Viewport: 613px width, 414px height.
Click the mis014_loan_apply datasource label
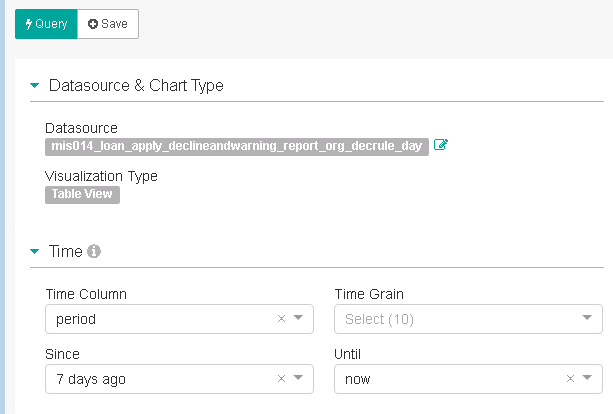pyautogui.click(x=237, y=147)
